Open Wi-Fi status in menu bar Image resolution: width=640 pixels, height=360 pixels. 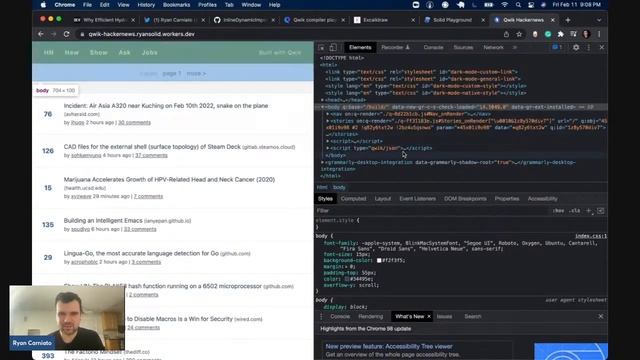coord(505,5)
